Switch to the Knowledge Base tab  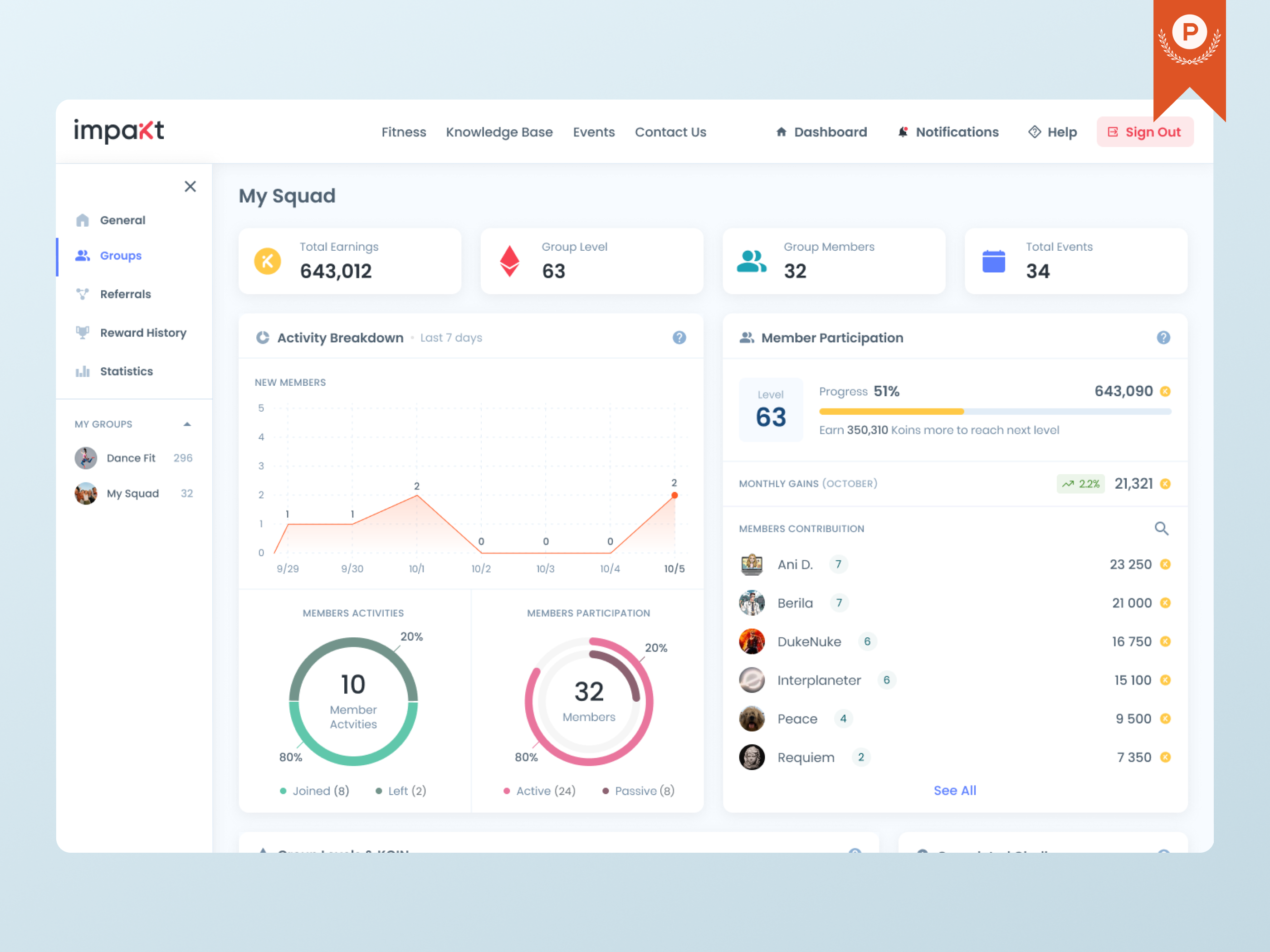tap(499, 131)
